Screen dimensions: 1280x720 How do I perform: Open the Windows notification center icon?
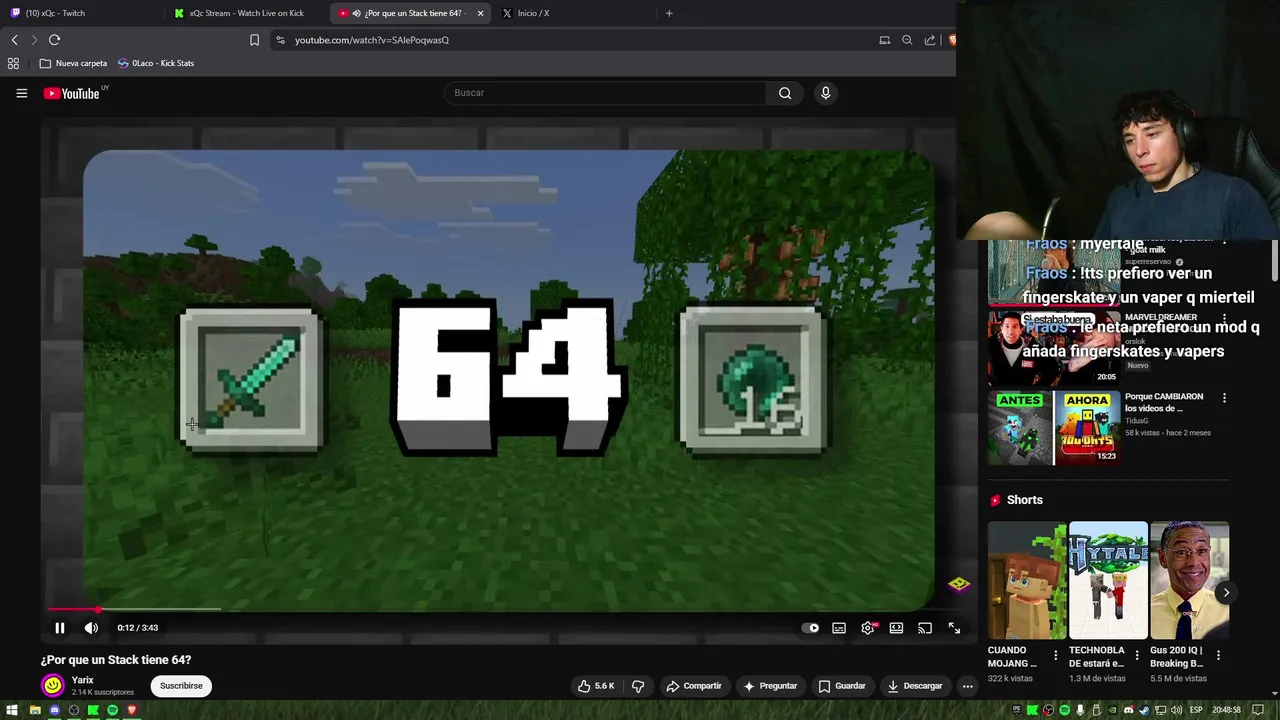pyautogui.click(x=1258, y=710)
